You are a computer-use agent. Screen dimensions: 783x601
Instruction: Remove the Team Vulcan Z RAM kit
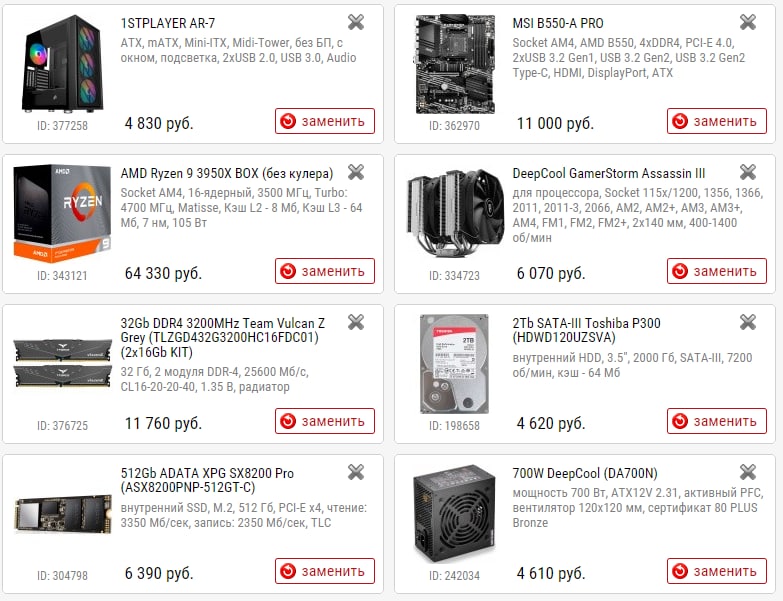[x=356, y=322]
